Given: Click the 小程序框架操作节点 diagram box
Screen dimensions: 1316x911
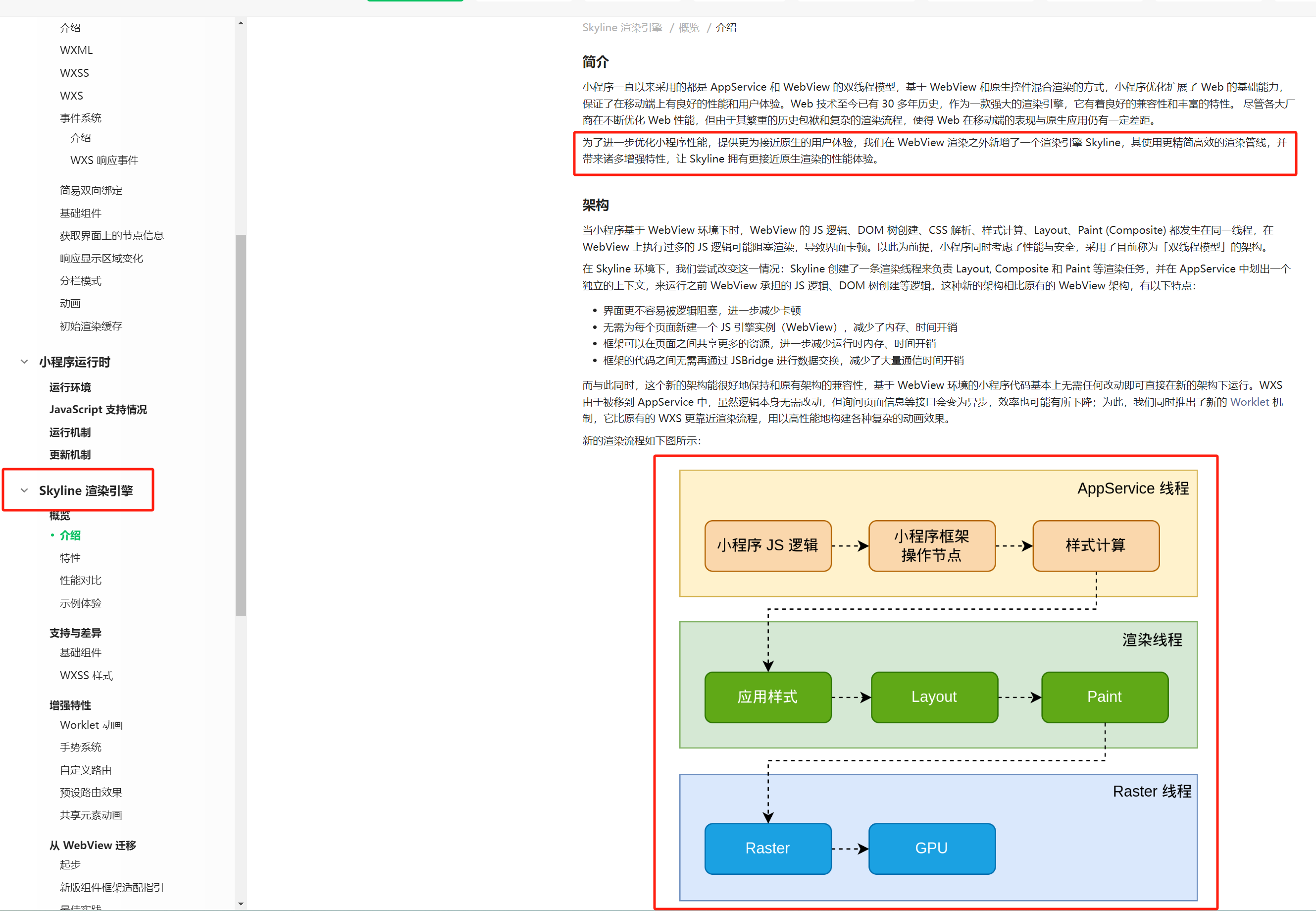Looking at the screenshot, I should (931, 546).
